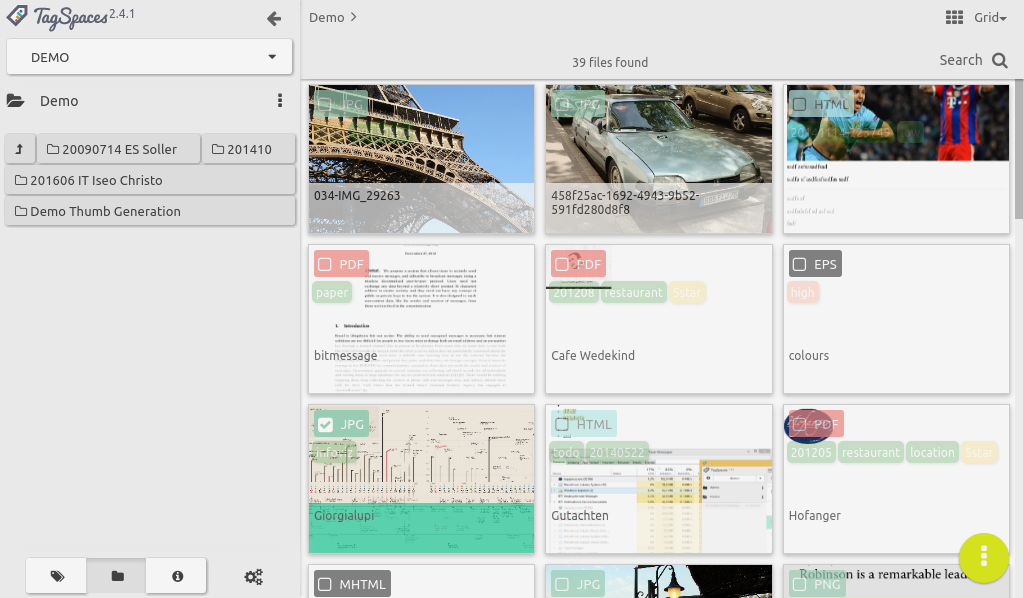Select the Hofanger PDF checkbox

click(799, 424)
